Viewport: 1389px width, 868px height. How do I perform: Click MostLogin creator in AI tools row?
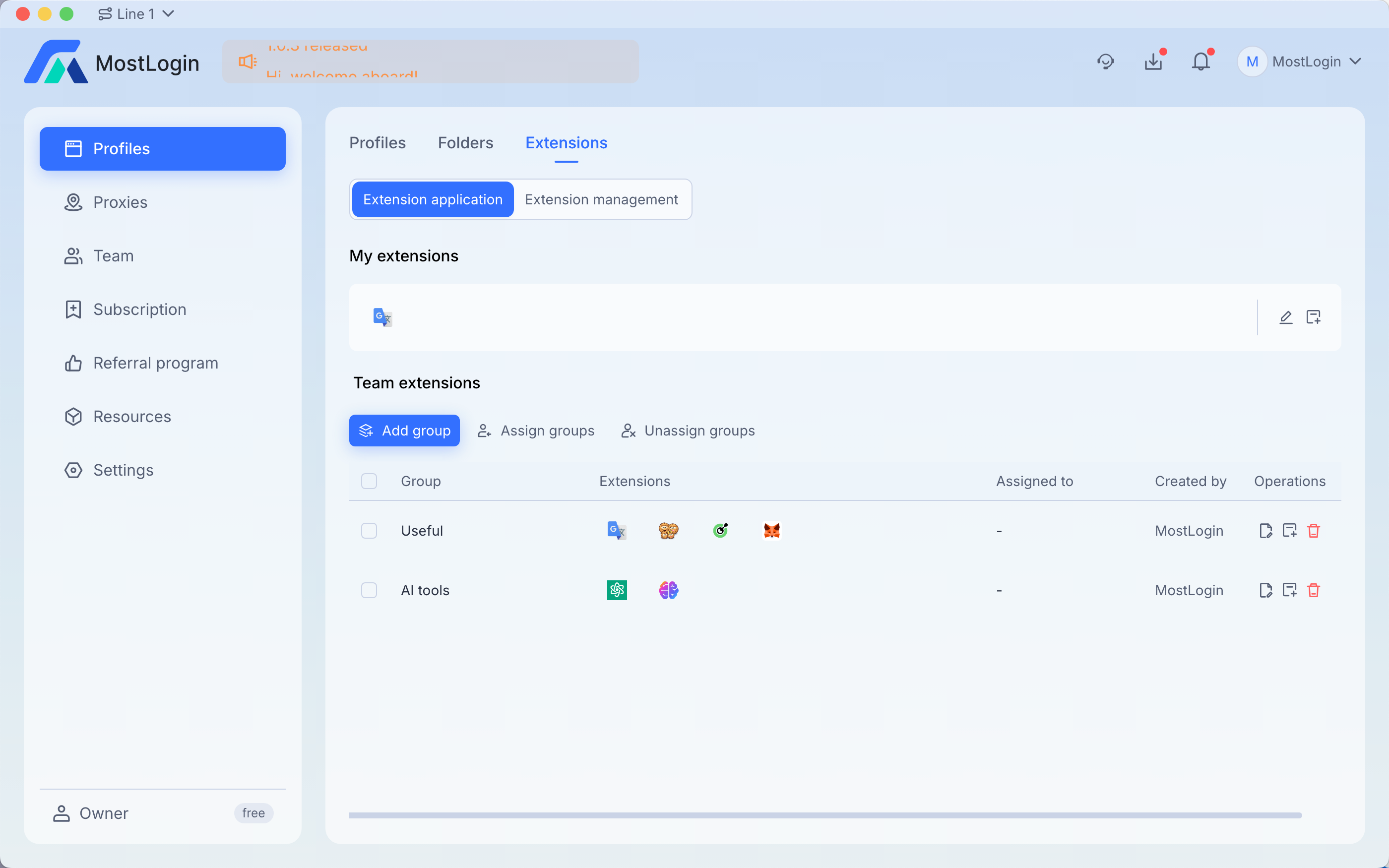(1189, 590)
